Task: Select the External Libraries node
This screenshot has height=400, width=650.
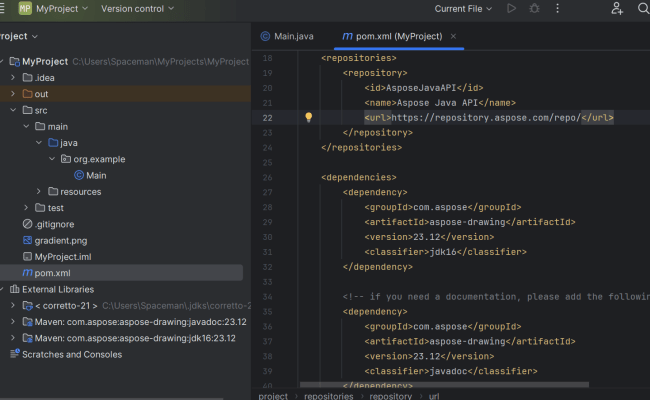Action: pyautogui.click(x=58, y=289)
